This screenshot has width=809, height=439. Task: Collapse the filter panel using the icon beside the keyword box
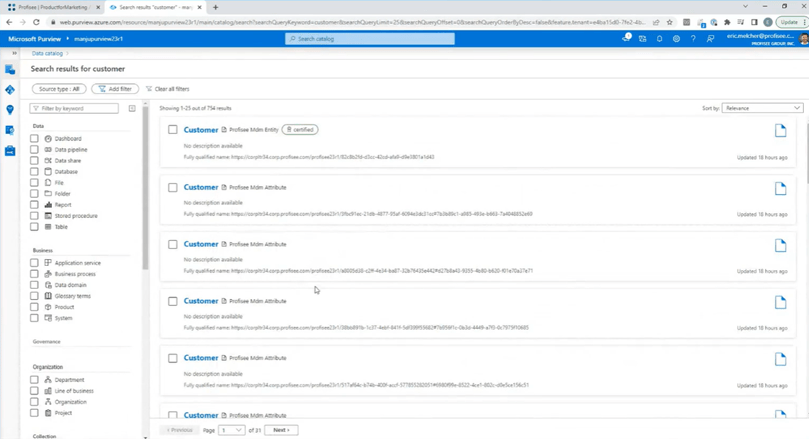coord(132,108)
